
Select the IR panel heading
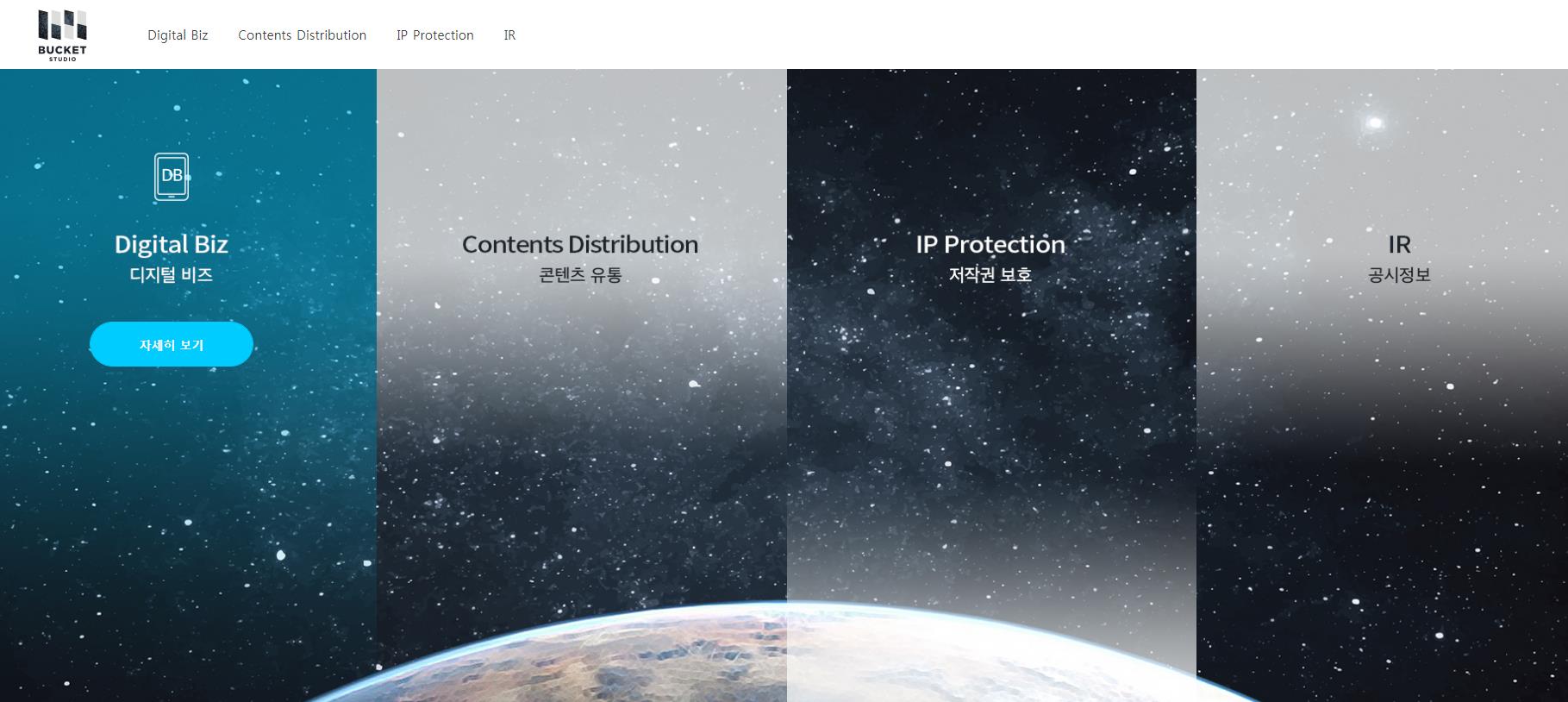(1399, 244)
